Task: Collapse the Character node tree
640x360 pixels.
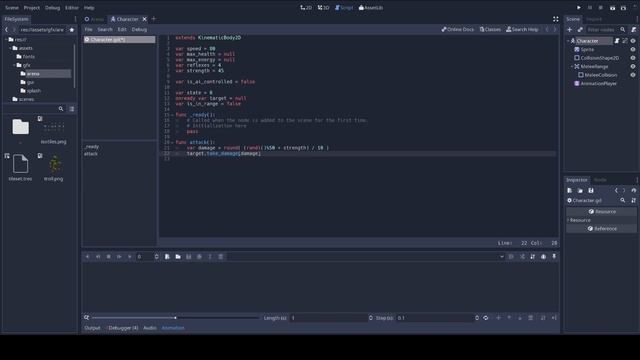Action: coord(568,41)
